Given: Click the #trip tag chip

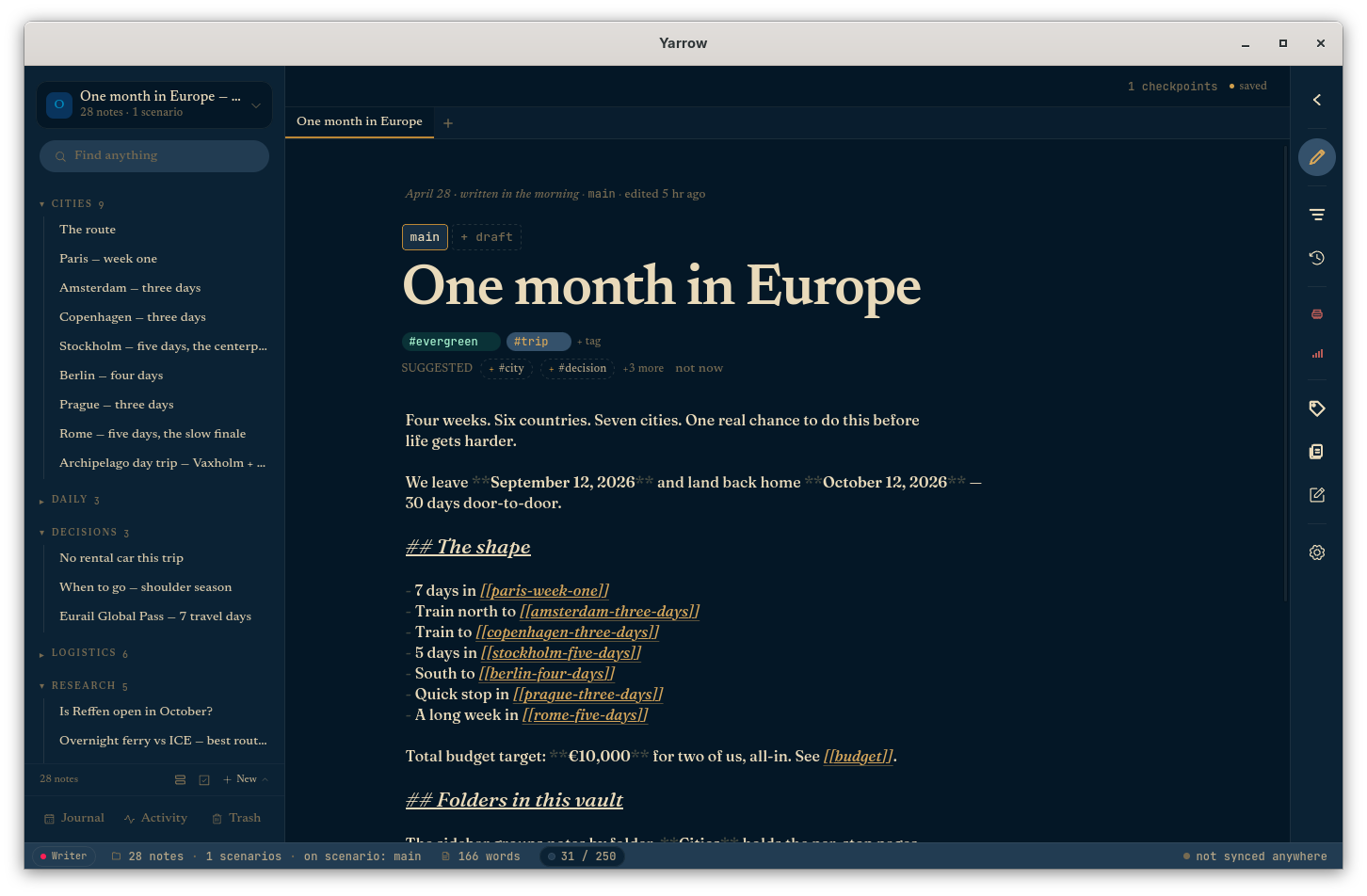Looking at the screenshot, I should pyautogui.click(x=539, y=342).
